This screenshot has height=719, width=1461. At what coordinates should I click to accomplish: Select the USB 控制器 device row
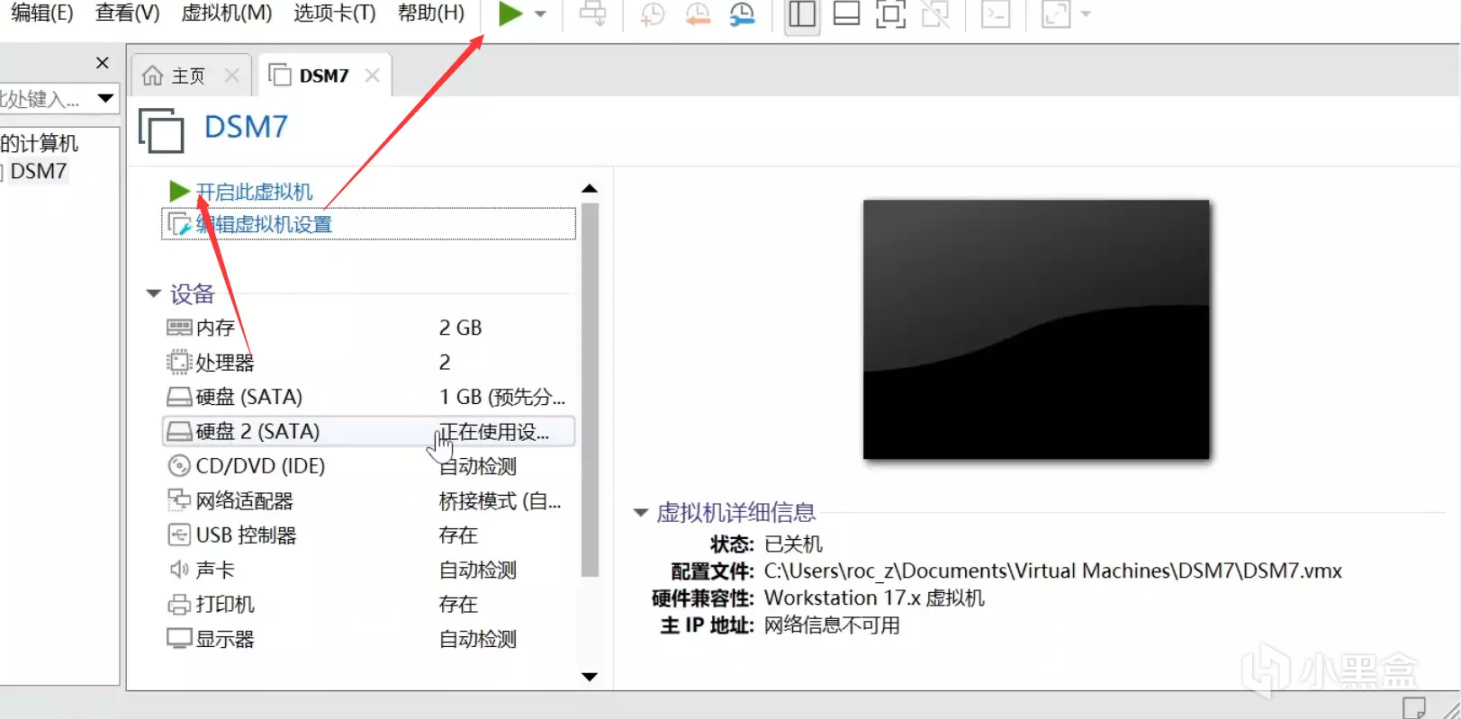coord(369,535)
